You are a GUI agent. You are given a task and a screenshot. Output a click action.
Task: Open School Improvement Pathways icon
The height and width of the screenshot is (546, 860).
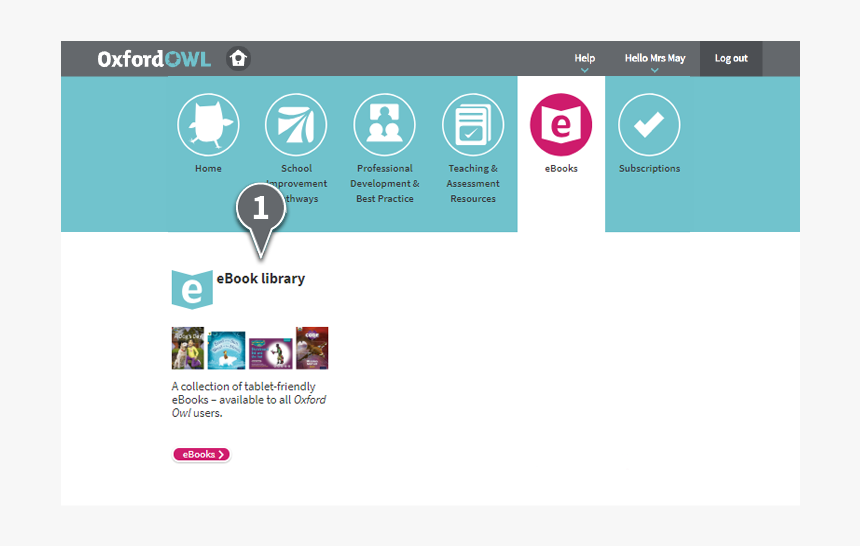[296, 125]
